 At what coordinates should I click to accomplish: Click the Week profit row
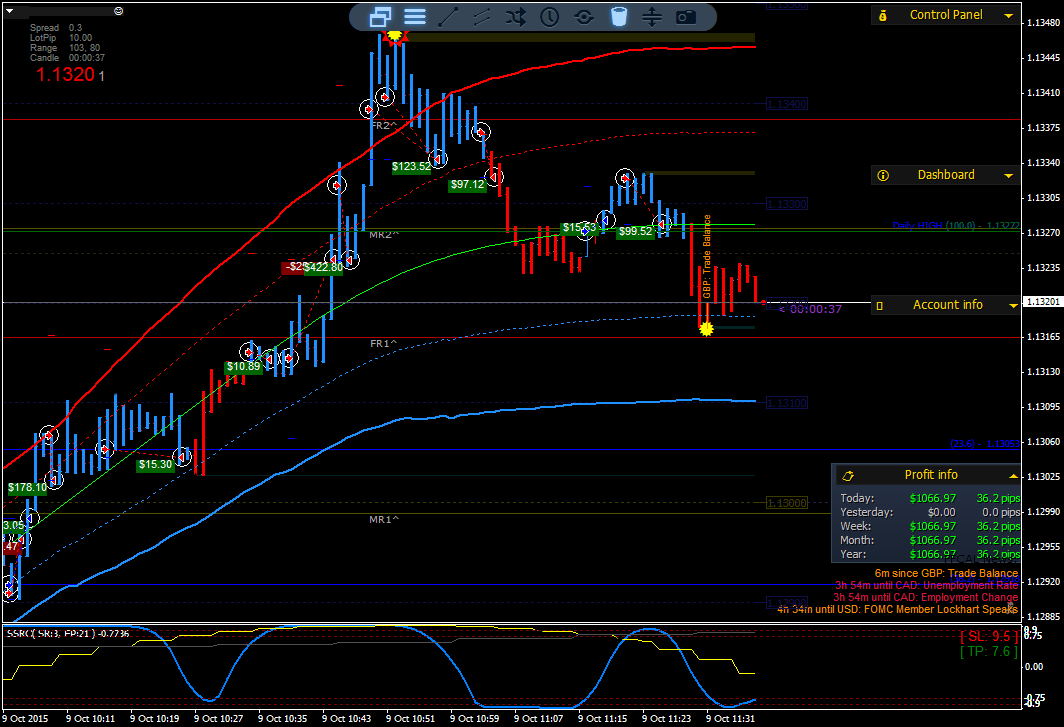930,526
